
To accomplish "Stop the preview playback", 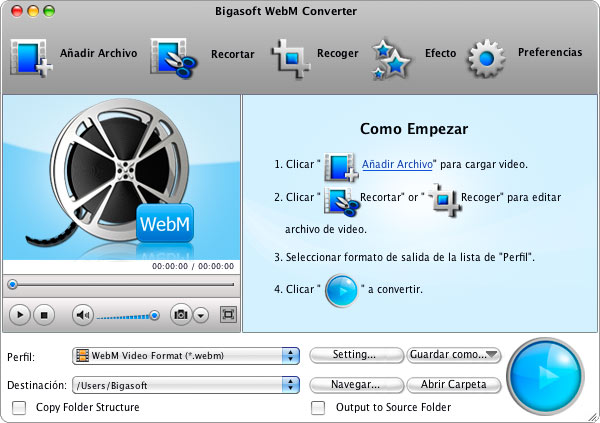I will pyautogui.click(x=44, y=315).
